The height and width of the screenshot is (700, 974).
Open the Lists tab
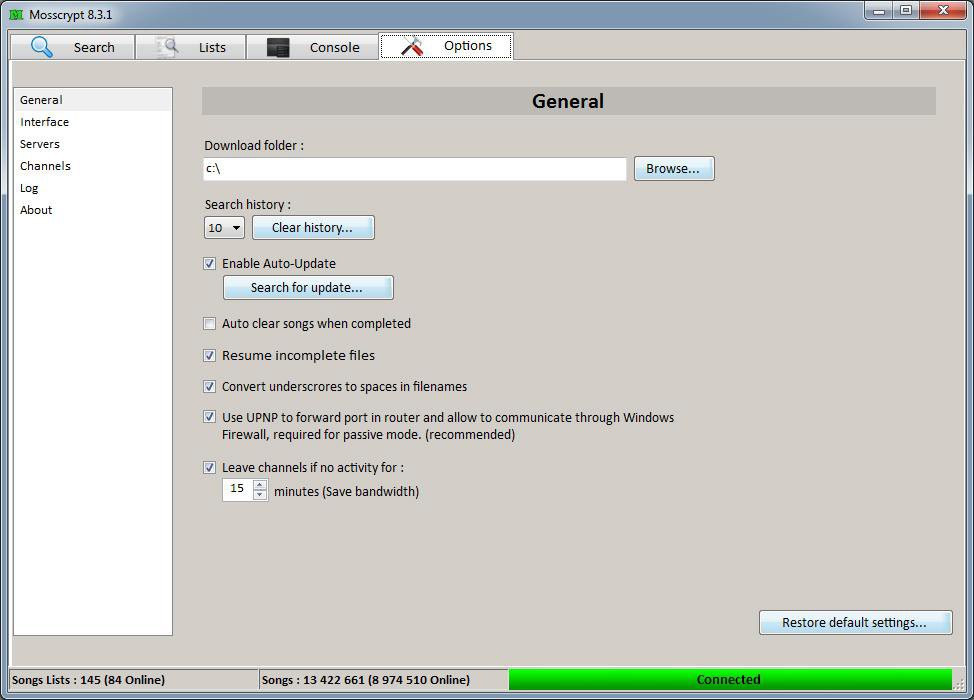191,47
